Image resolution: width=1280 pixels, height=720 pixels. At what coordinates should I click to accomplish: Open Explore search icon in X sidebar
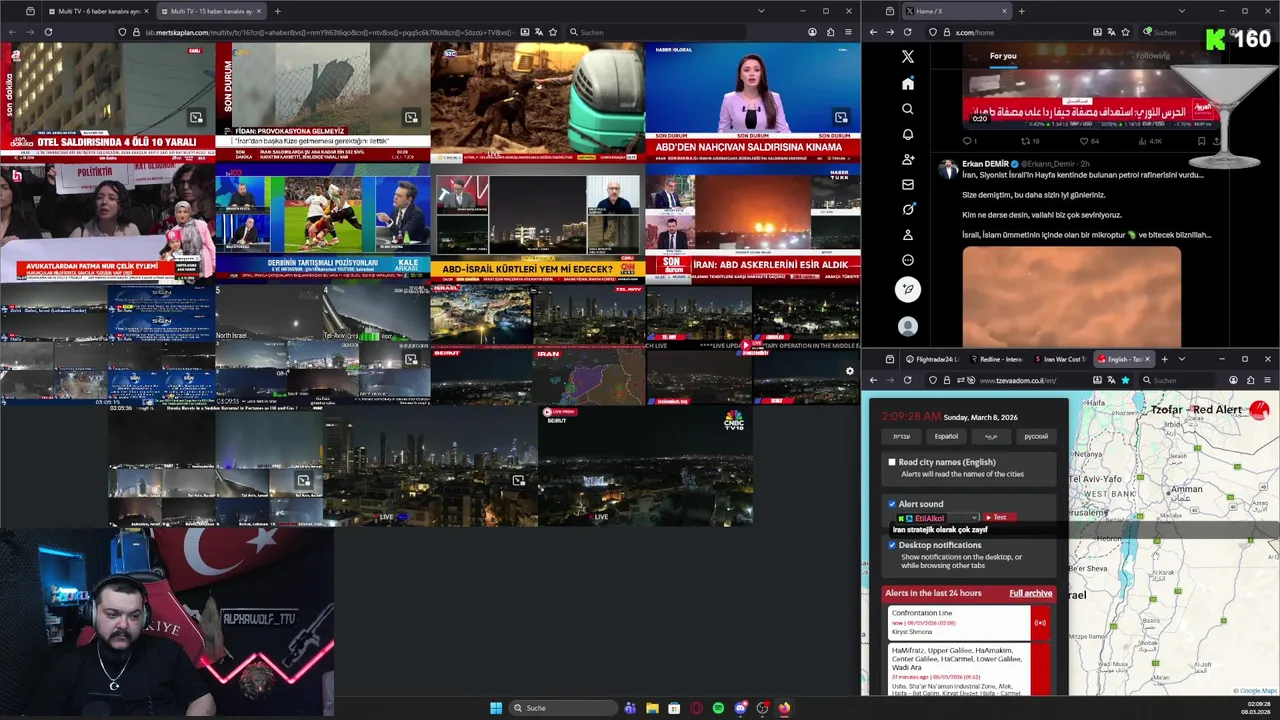click(908, 108)
